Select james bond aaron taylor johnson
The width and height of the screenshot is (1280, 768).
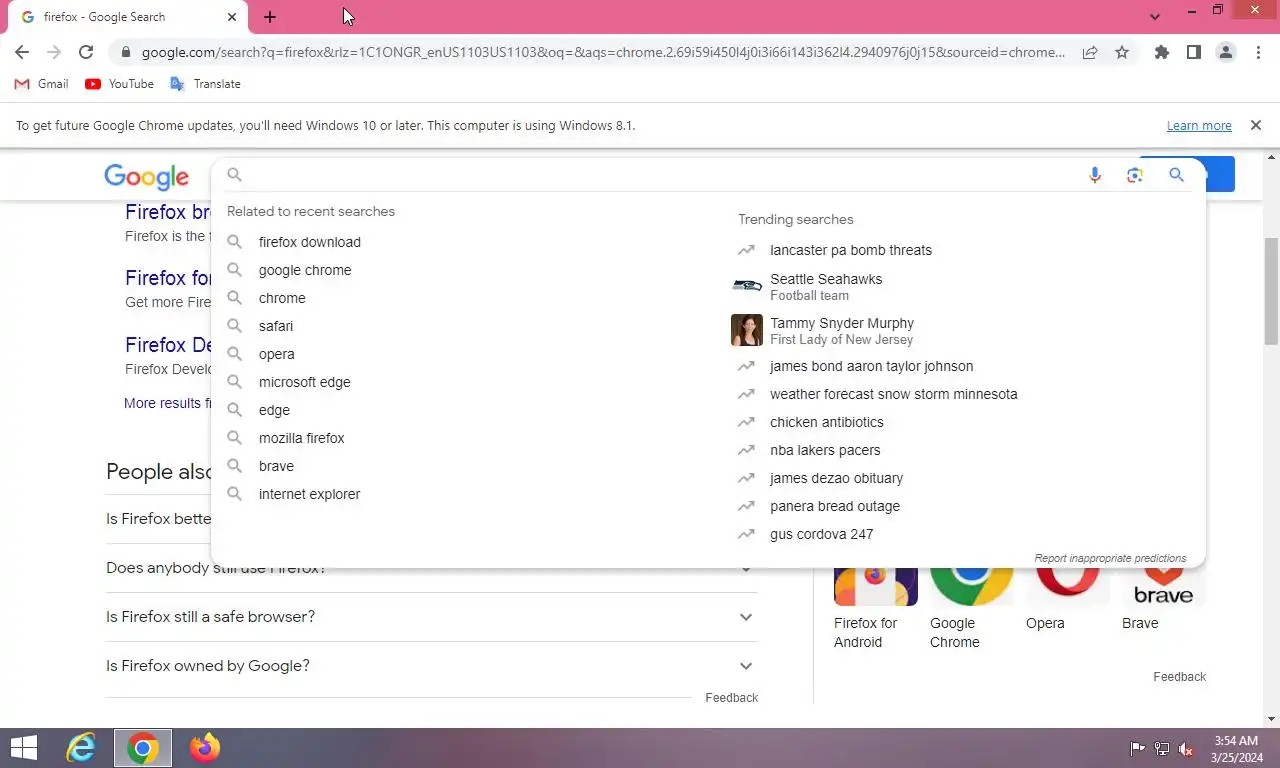point(871,366)
